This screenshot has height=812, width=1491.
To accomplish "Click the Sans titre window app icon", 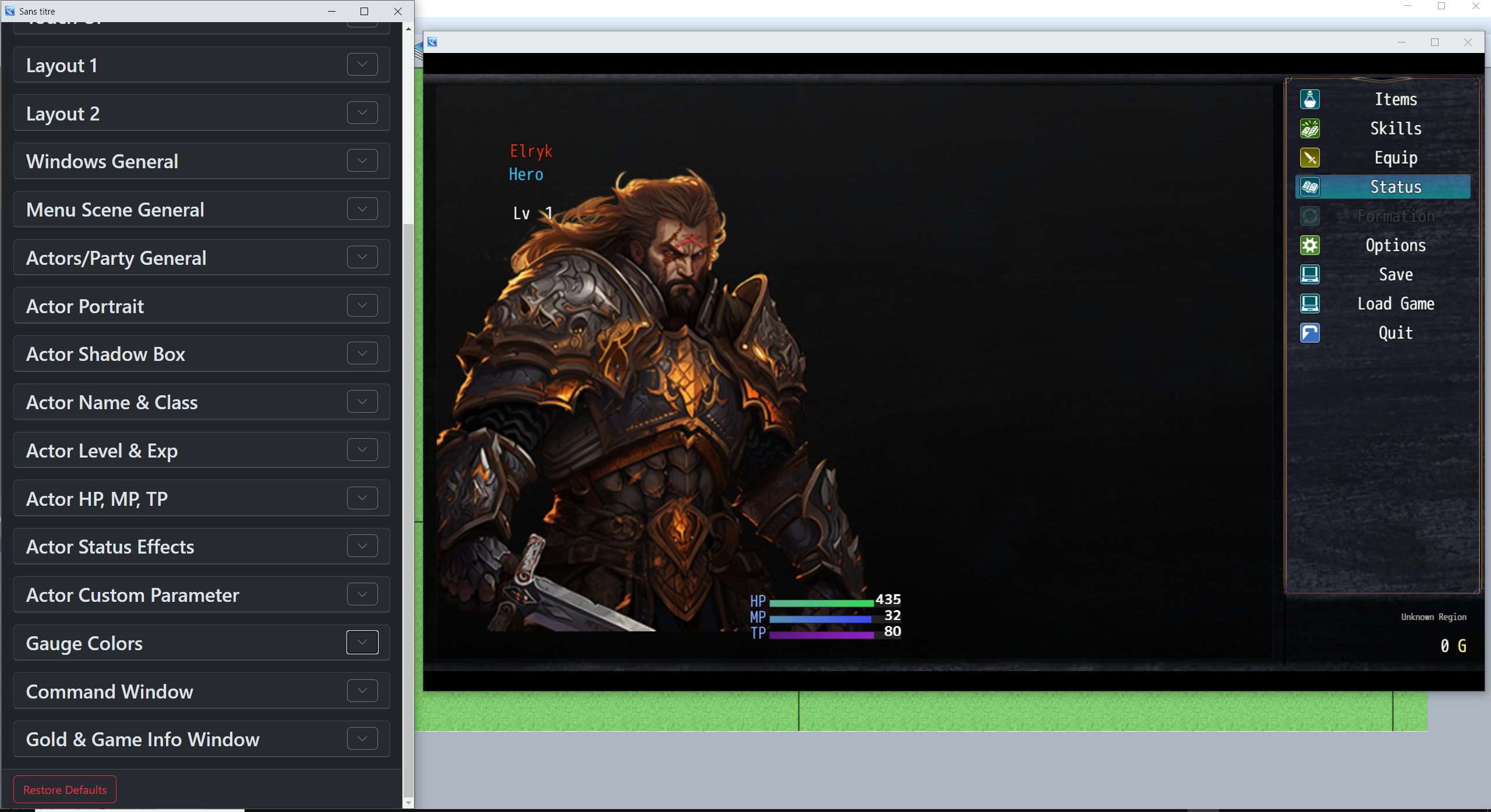I will [9, 11].
